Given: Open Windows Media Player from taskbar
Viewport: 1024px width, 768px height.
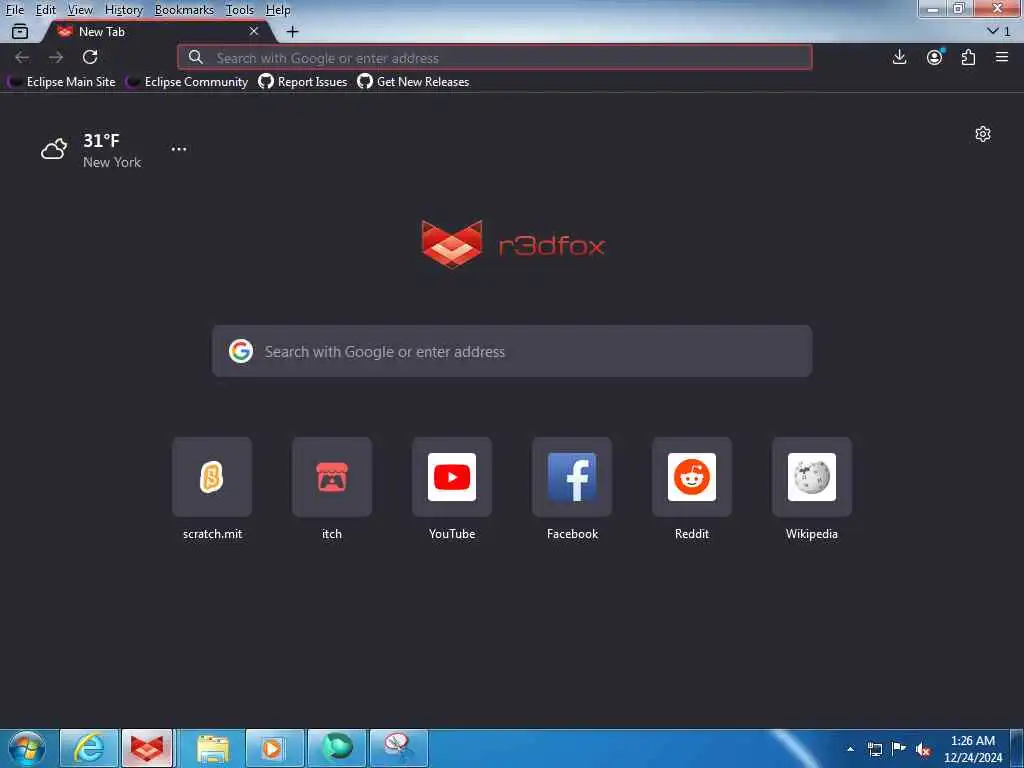Looking at the screenshot, I should [x=274, y=748].
